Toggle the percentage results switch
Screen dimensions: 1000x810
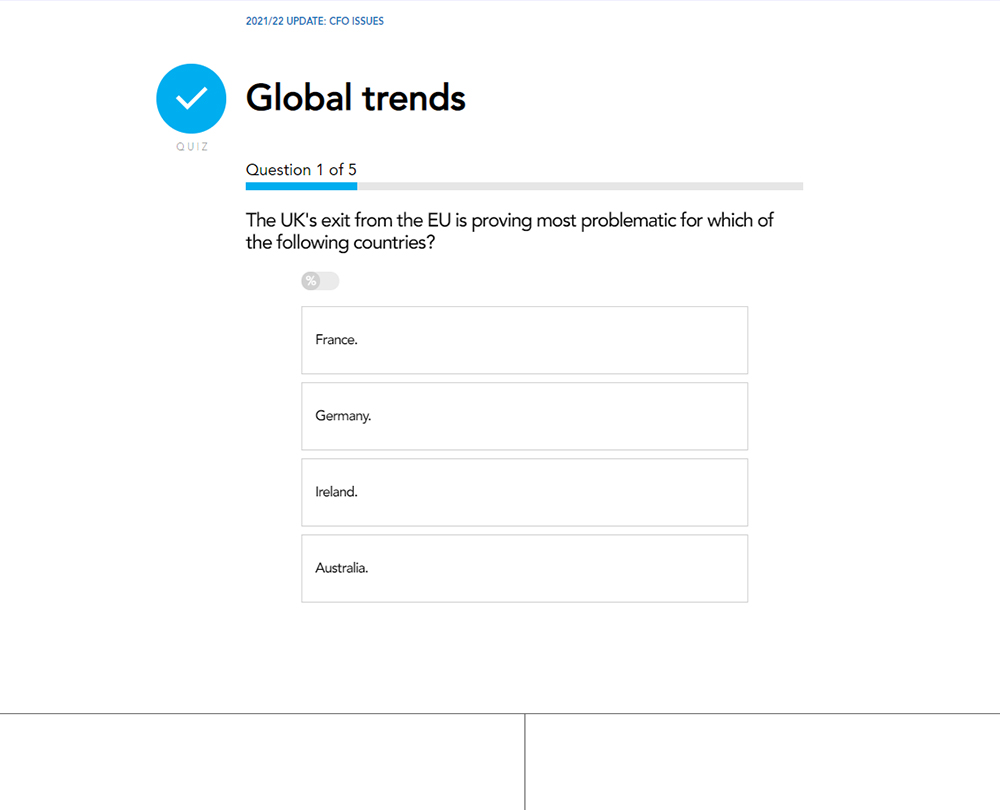[320, 281]
